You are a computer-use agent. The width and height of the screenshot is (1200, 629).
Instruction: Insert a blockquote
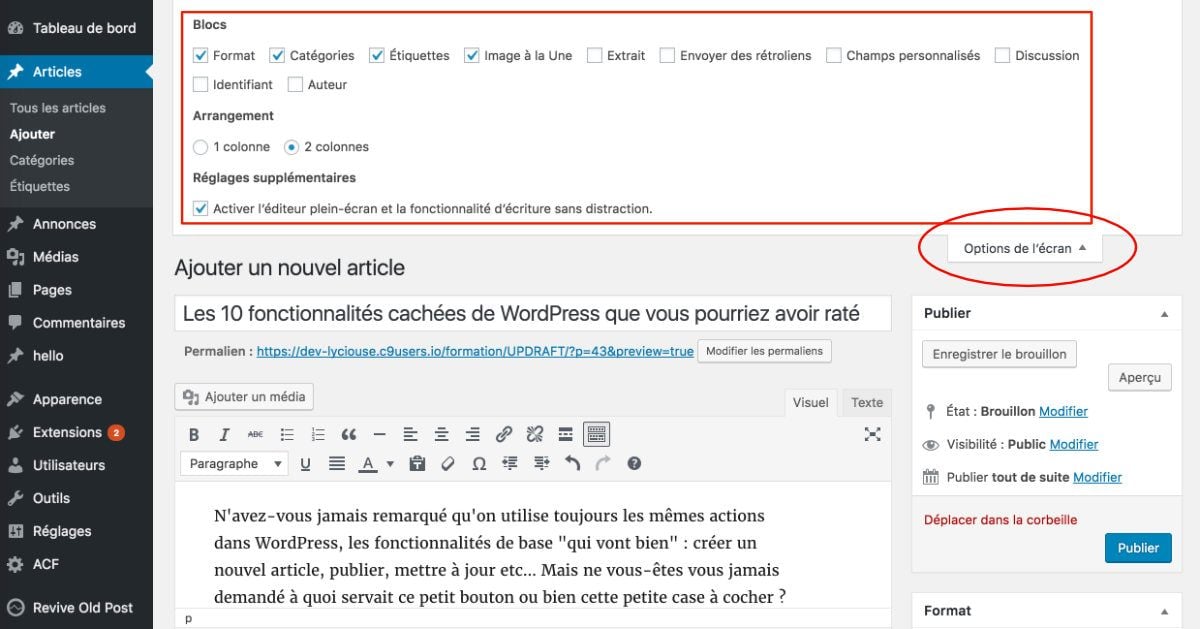(x=348, y=433)
